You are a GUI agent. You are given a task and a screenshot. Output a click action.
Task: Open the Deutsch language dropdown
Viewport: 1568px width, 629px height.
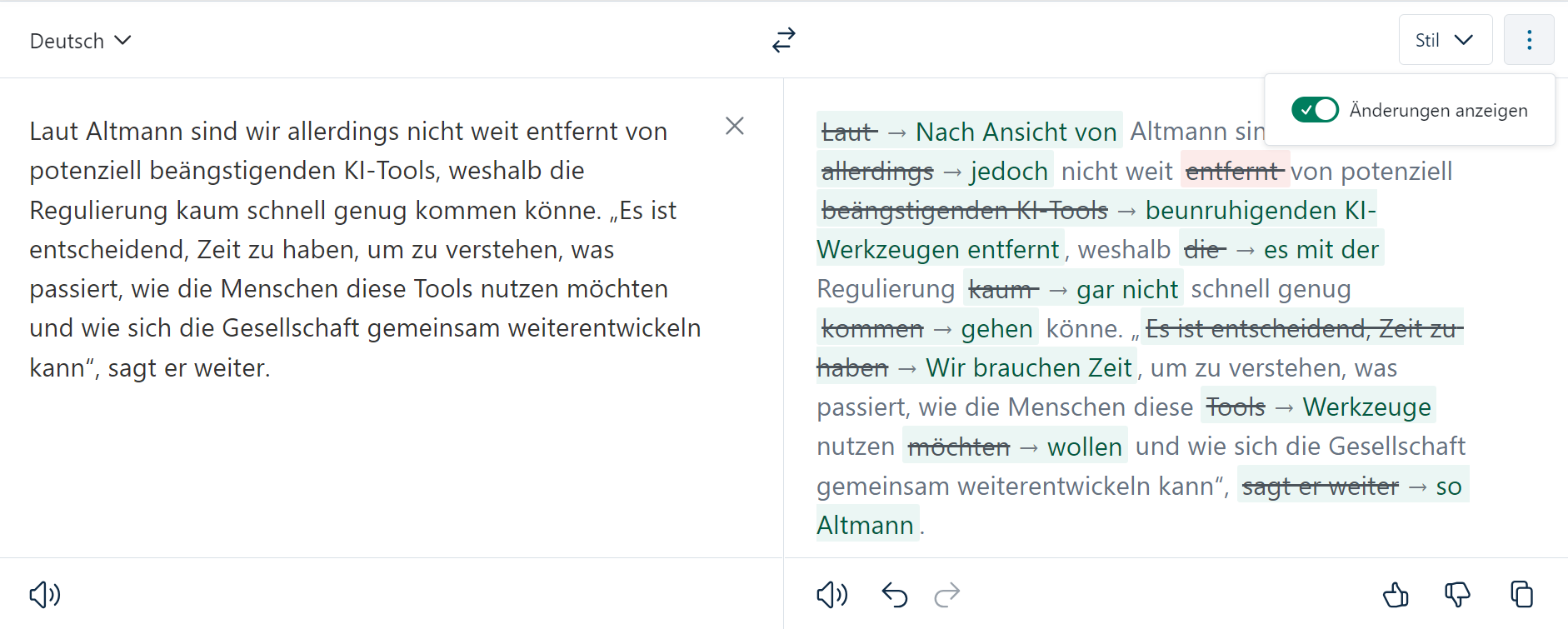coord(81,41)
